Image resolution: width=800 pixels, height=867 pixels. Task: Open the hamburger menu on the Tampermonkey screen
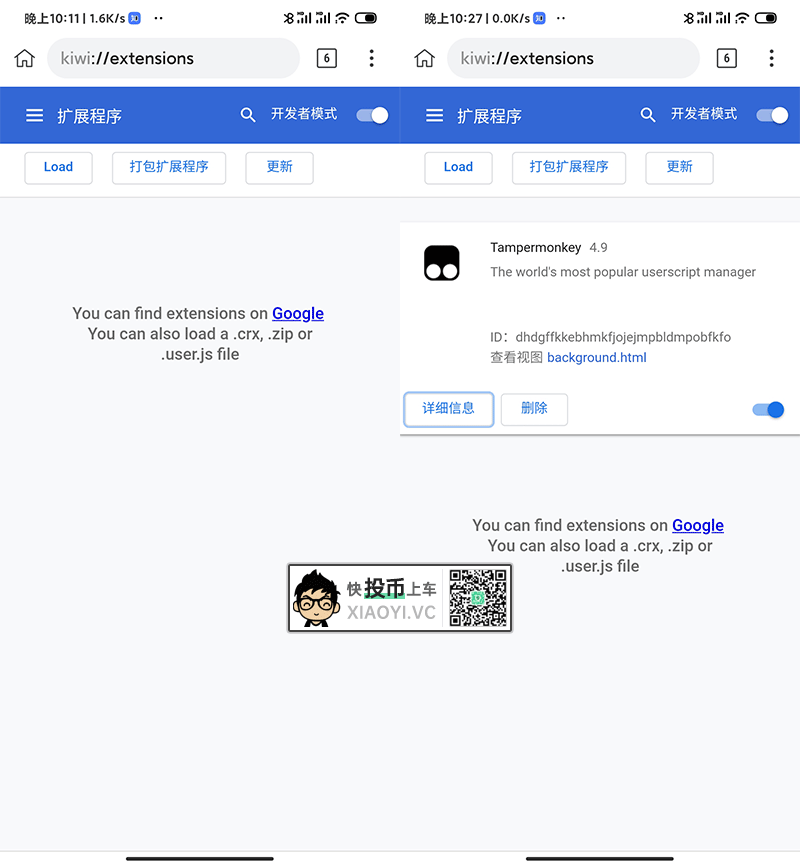pos(434,116)
